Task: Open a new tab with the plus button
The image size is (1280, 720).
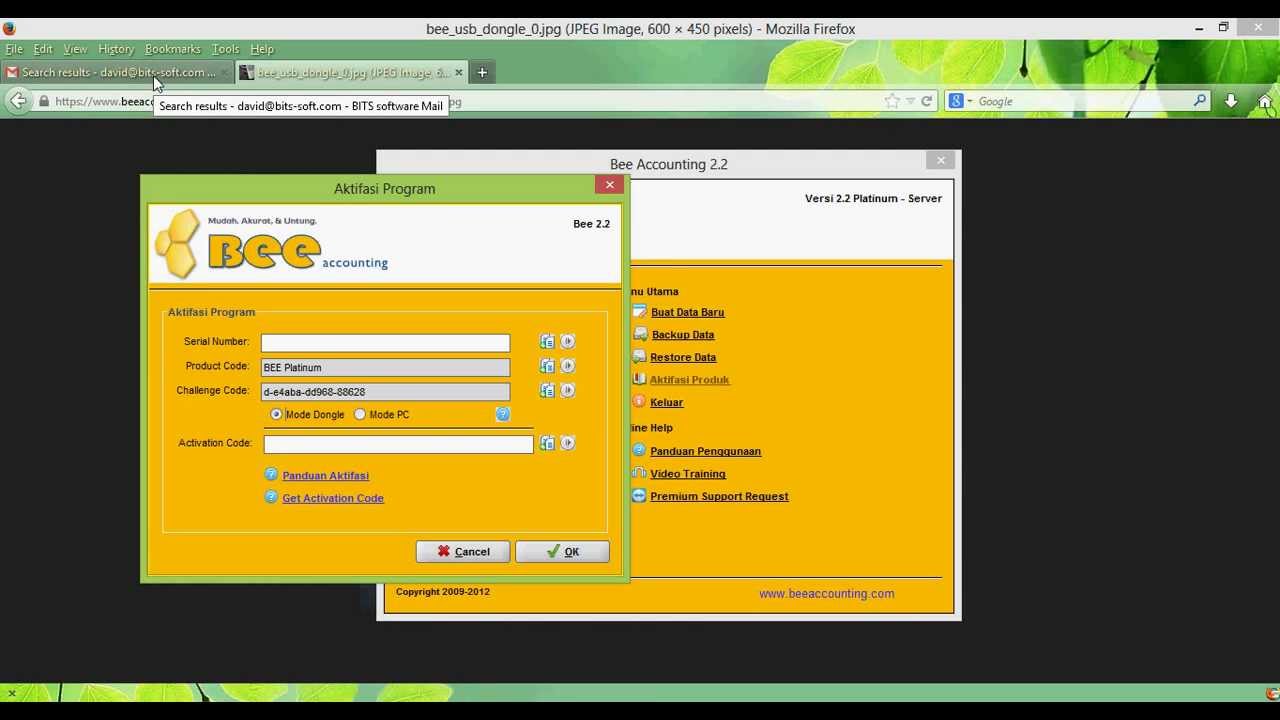Action: 482,72
